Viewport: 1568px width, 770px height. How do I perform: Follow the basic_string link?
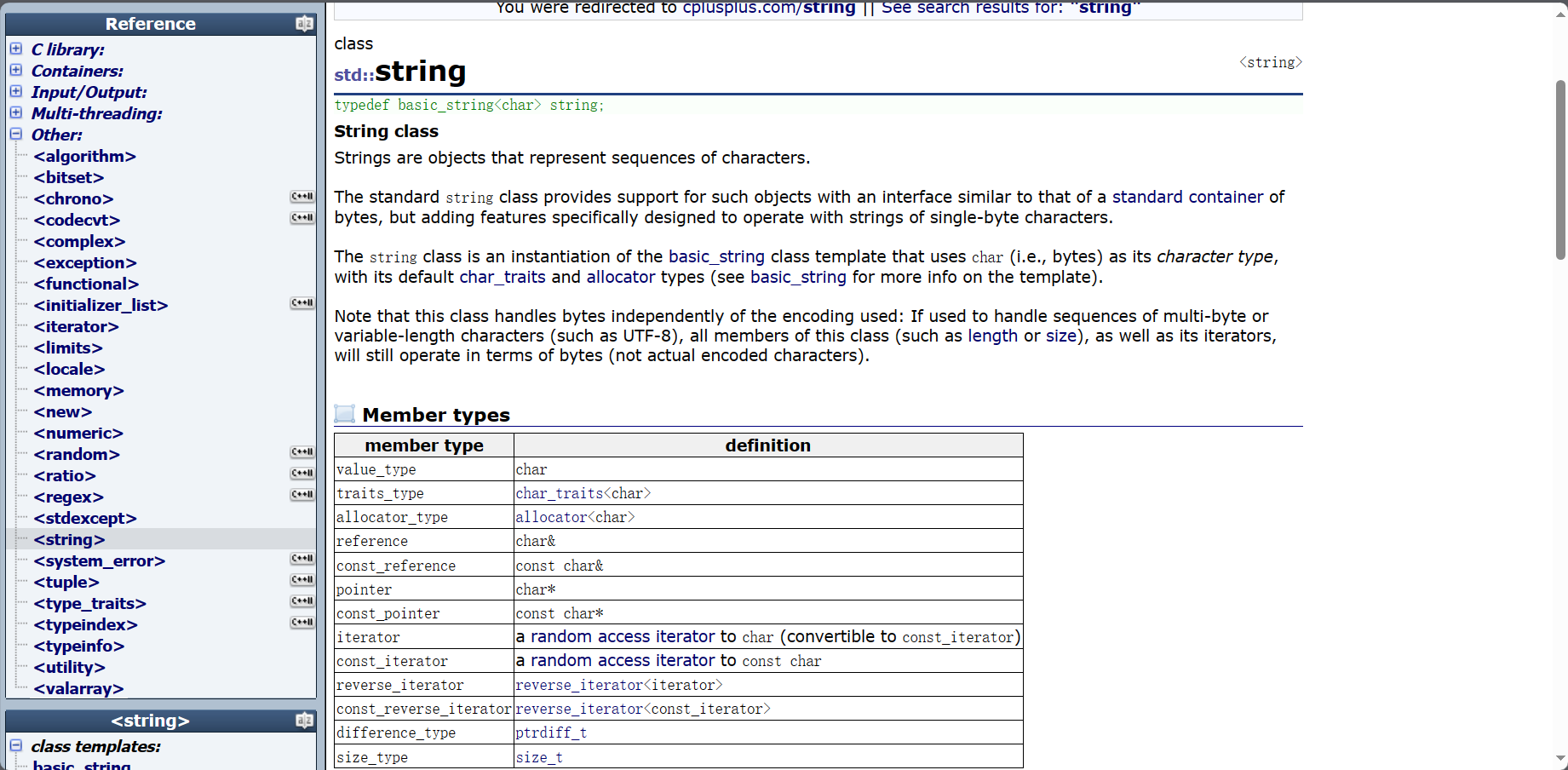(716, 256)
